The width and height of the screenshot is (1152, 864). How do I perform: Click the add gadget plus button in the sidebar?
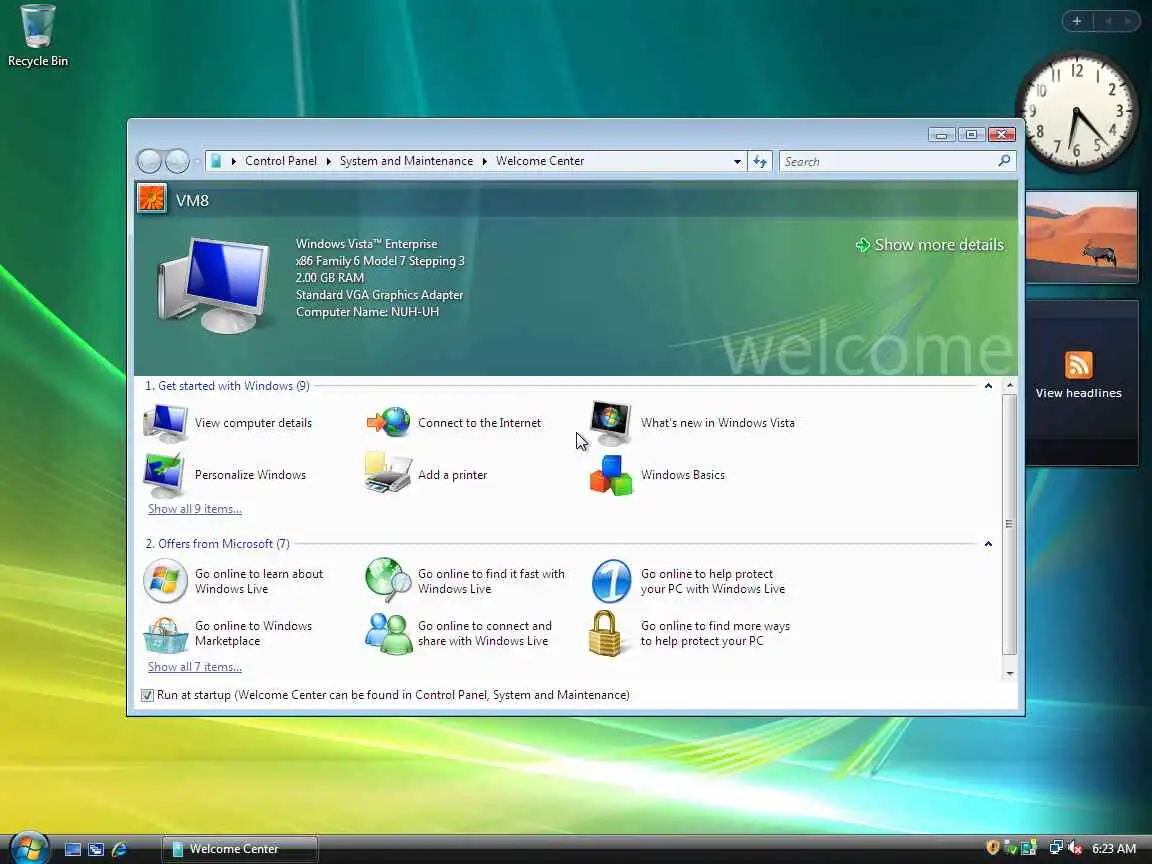click(x=1077, y=21)
